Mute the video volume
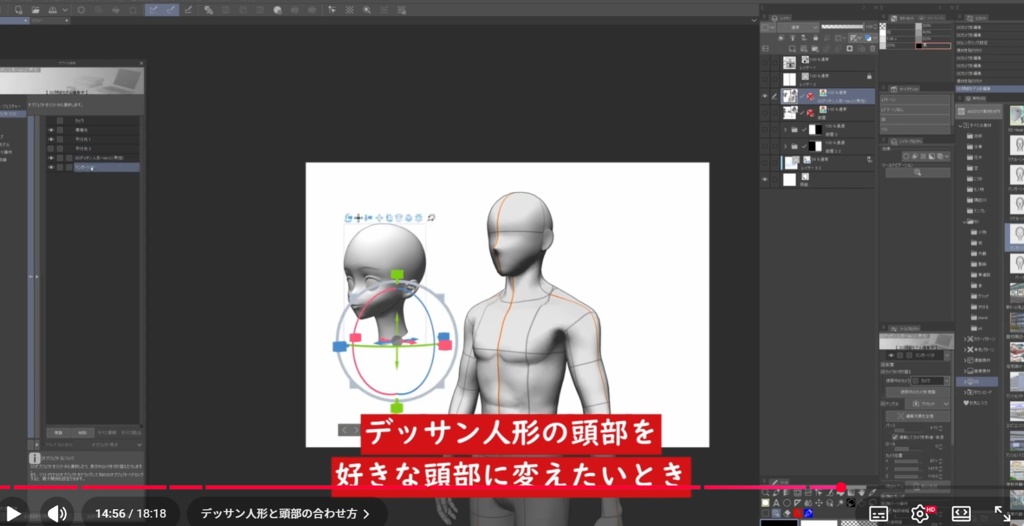This screenshot has height=526, width=1024. point(57,514)
